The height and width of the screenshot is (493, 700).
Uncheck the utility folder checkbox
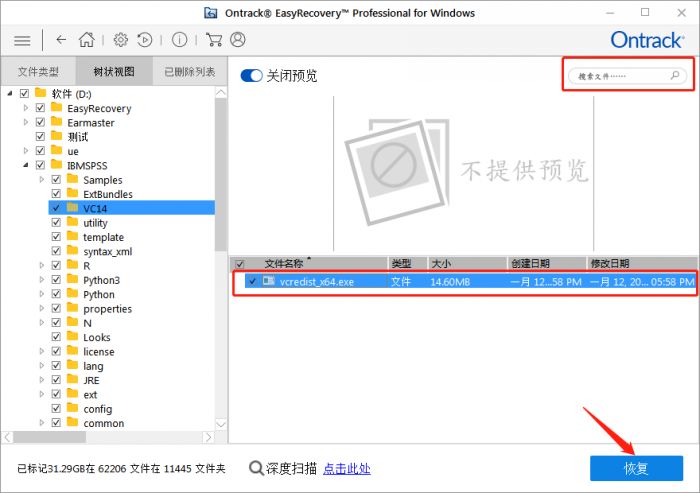click(56, 222)
